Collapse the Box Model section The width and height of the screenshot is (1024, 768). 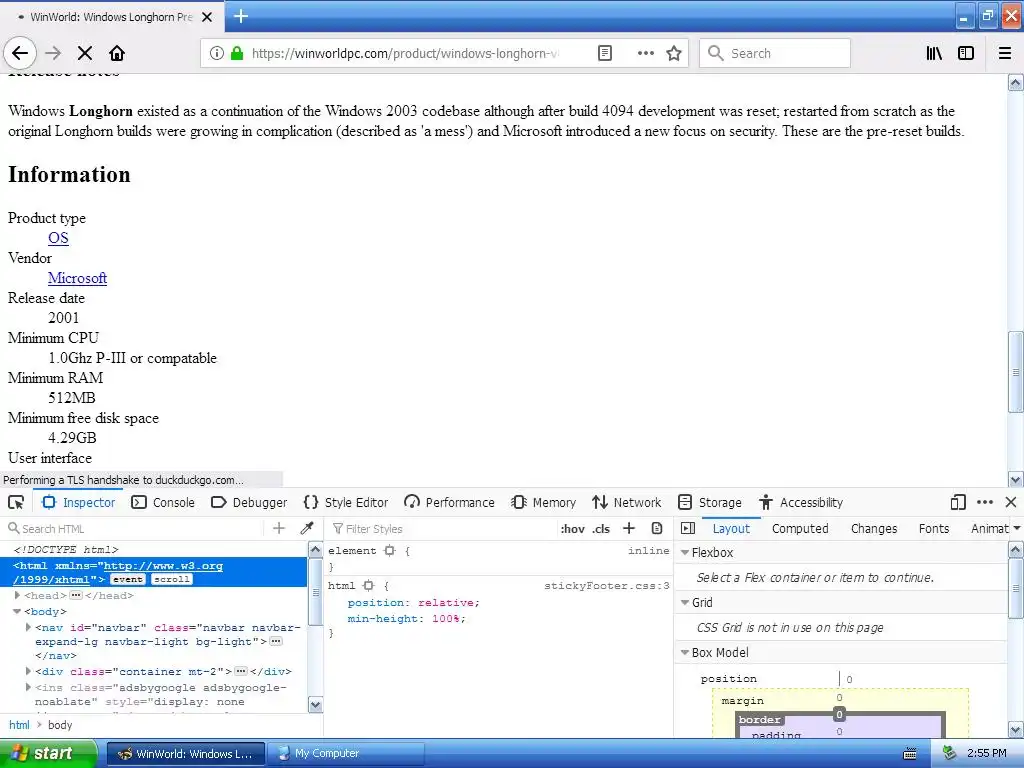coord(685,652)
